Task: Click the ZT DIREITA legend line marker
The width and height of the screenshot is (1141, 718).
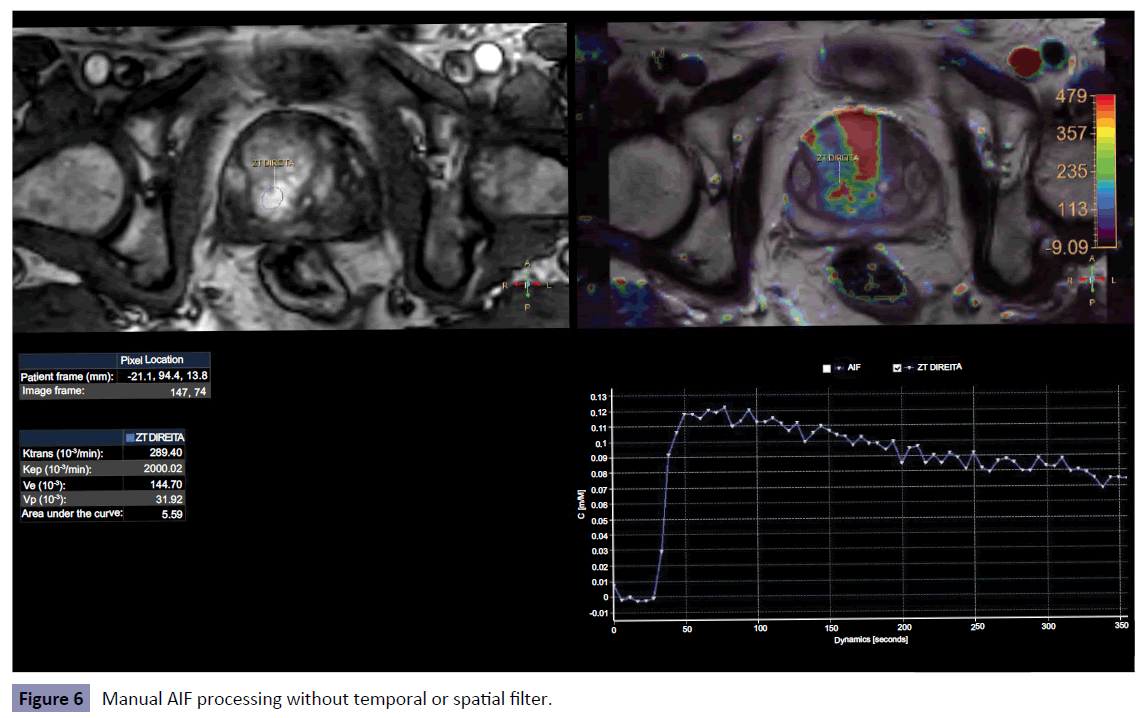Action: (910, 369)
